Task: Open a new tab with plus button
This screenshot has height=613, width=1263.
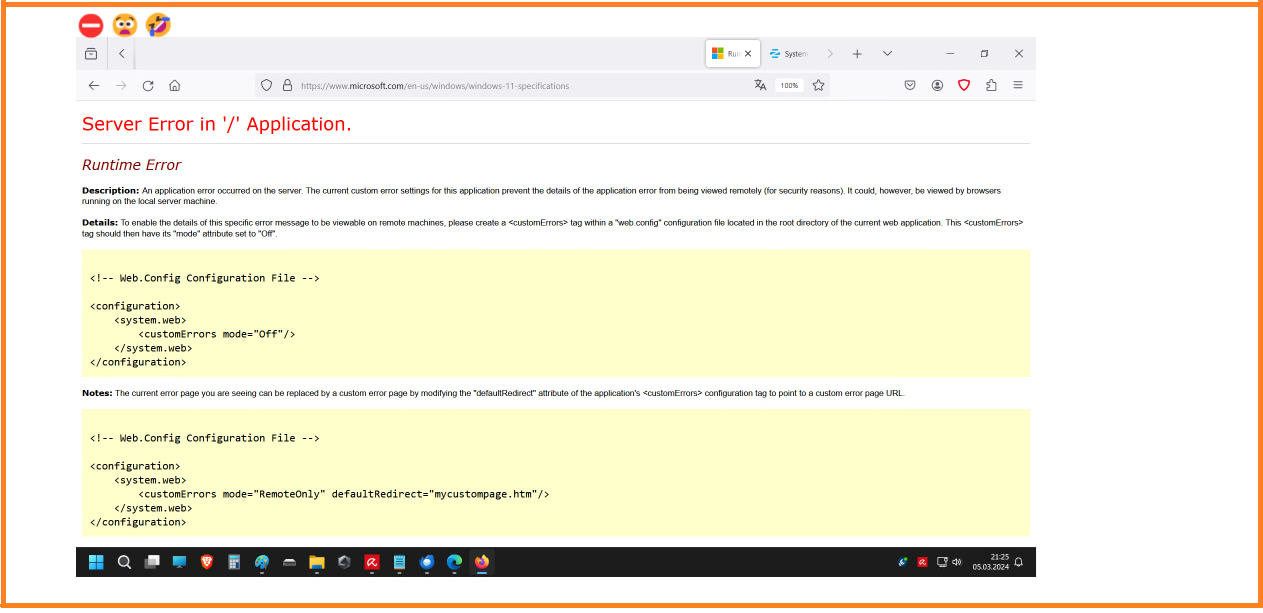Action: (857, 54)
